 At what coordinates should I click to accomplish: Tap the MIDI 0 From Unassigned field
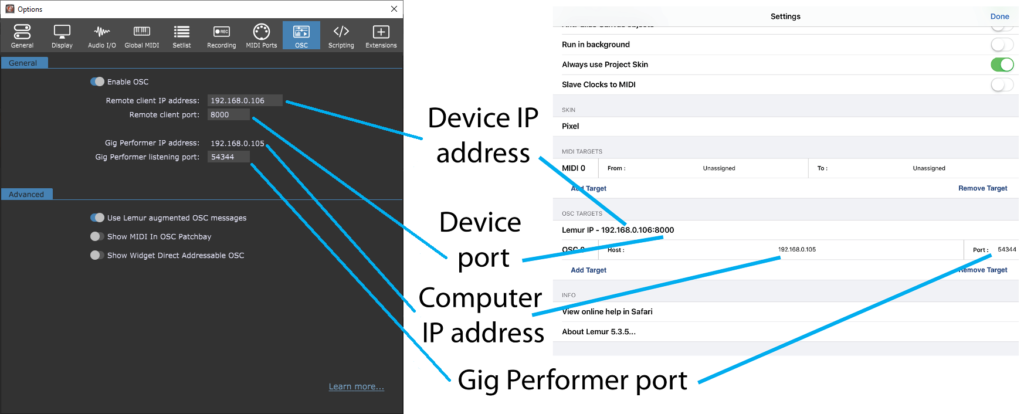(703, 168)
